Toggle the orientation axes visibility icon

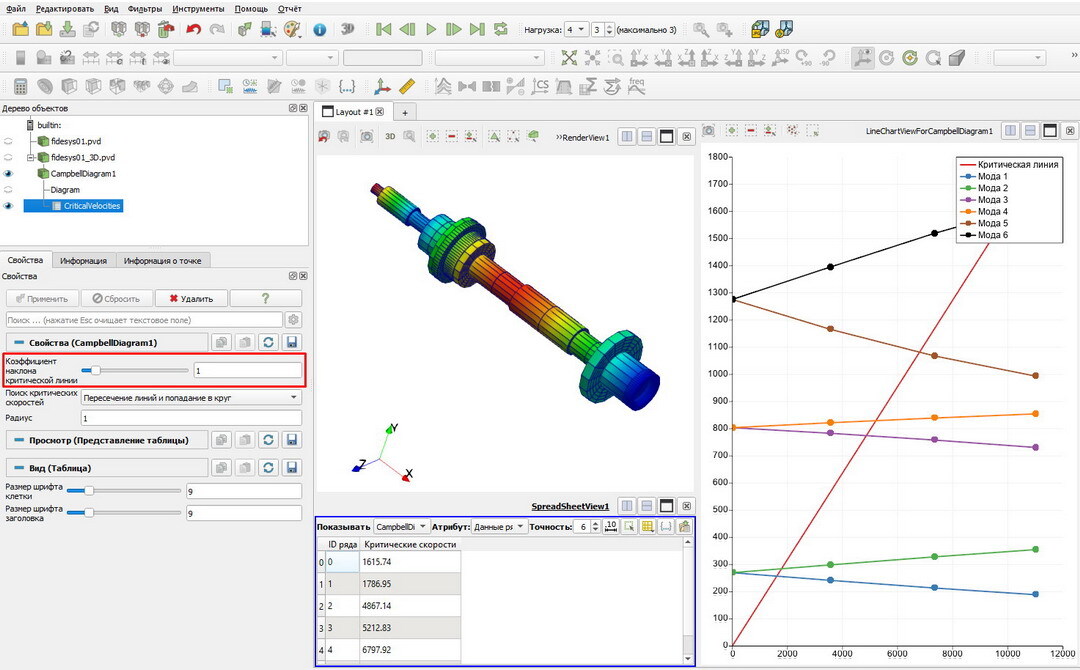(862, 58)
